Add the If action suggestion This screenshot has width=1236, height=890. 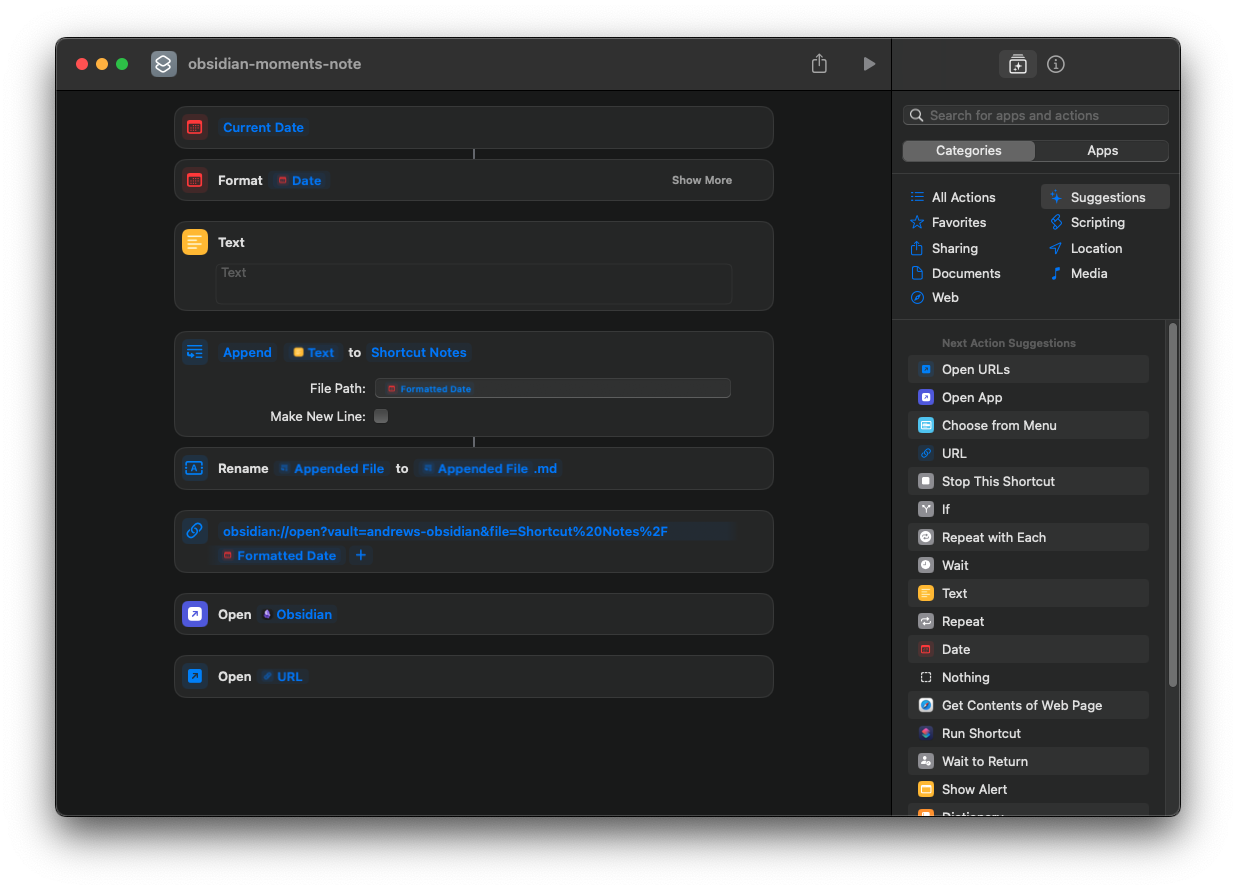pos(1028,509)
